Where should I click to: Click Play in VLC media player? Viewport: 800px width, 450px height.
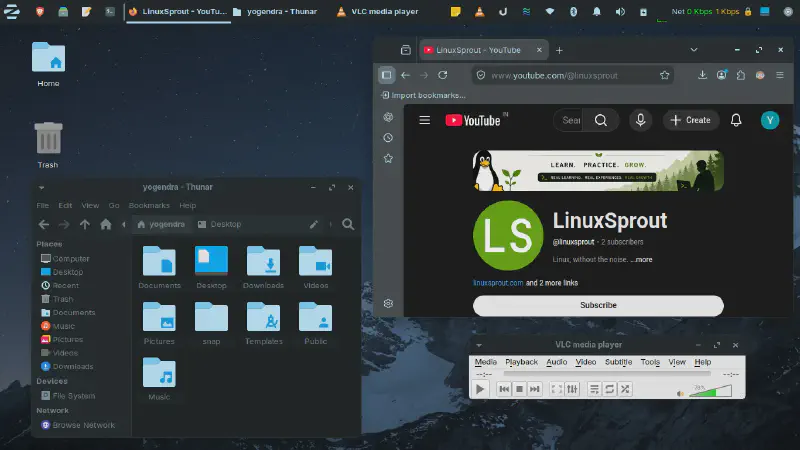(480, 389)
